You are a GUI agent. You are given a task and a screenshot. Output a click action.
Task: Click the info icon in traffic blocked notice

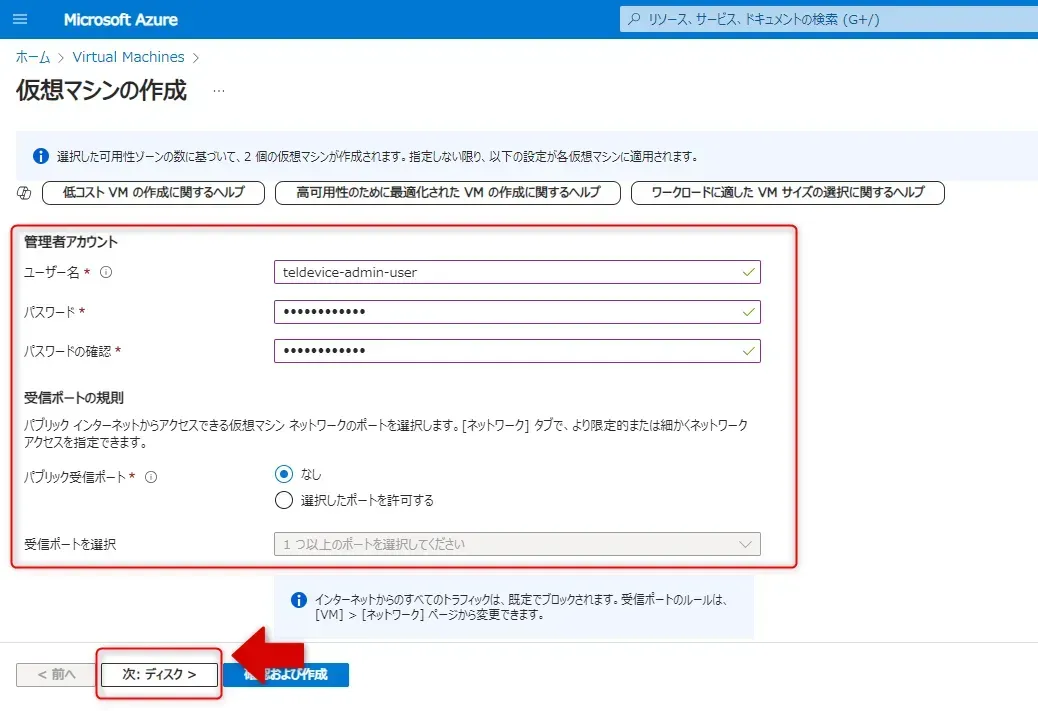[x=298, y=600]
